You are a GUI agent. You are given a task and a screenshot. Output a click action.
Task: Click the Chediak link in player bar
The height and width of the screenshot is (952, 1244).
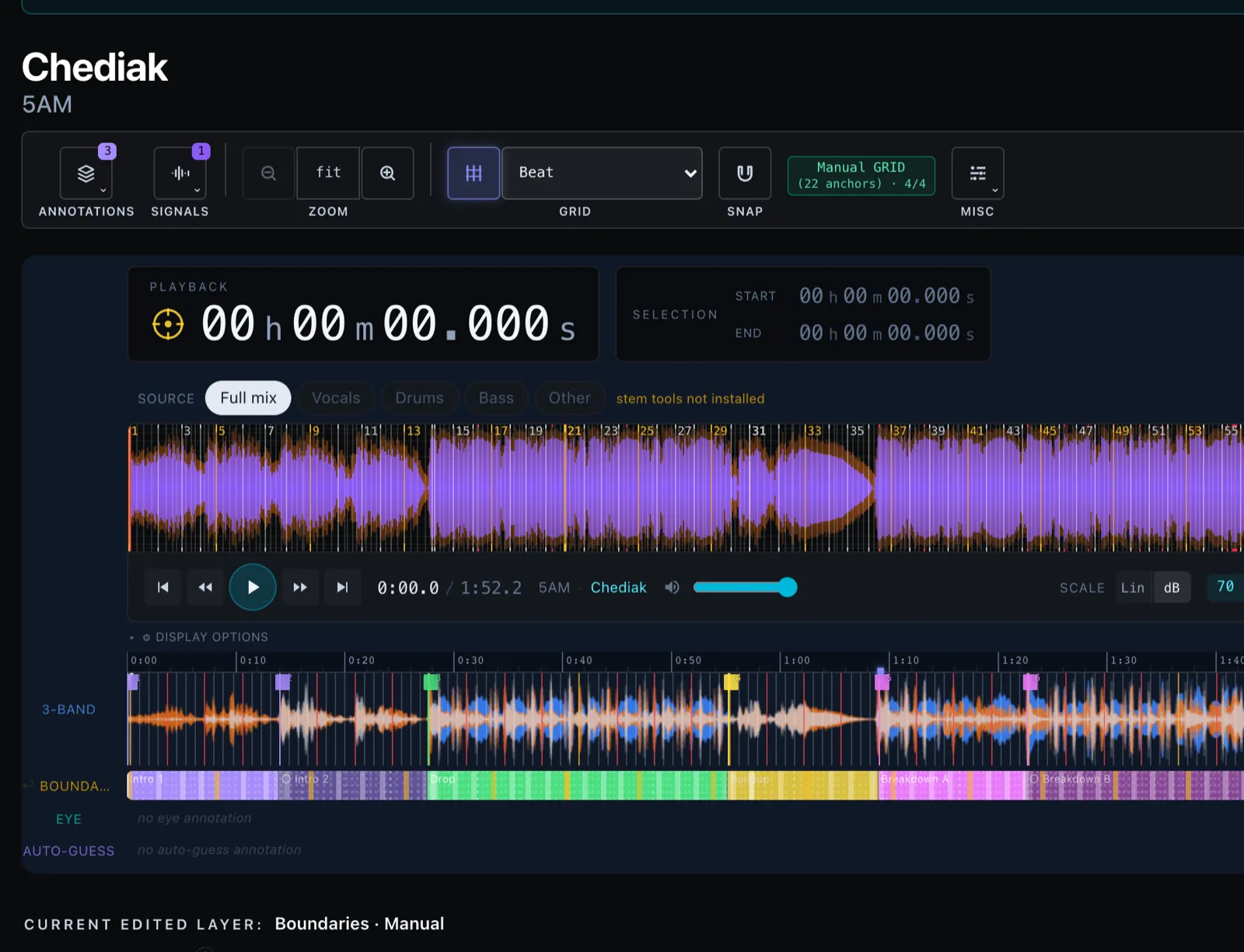(x=618, y=588)
